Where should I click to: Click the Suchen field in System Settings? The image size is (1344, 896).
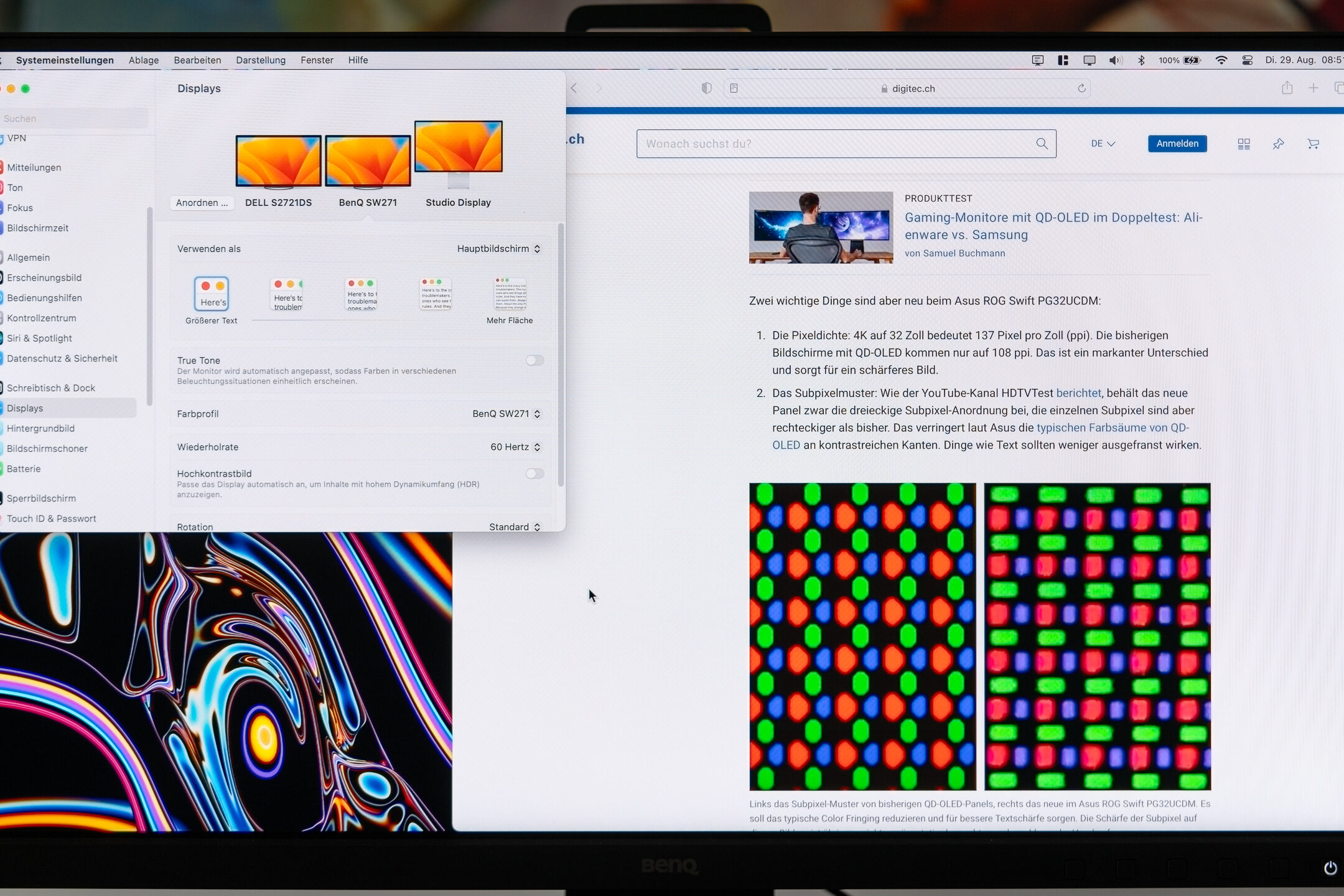click(x=74, y=118)
